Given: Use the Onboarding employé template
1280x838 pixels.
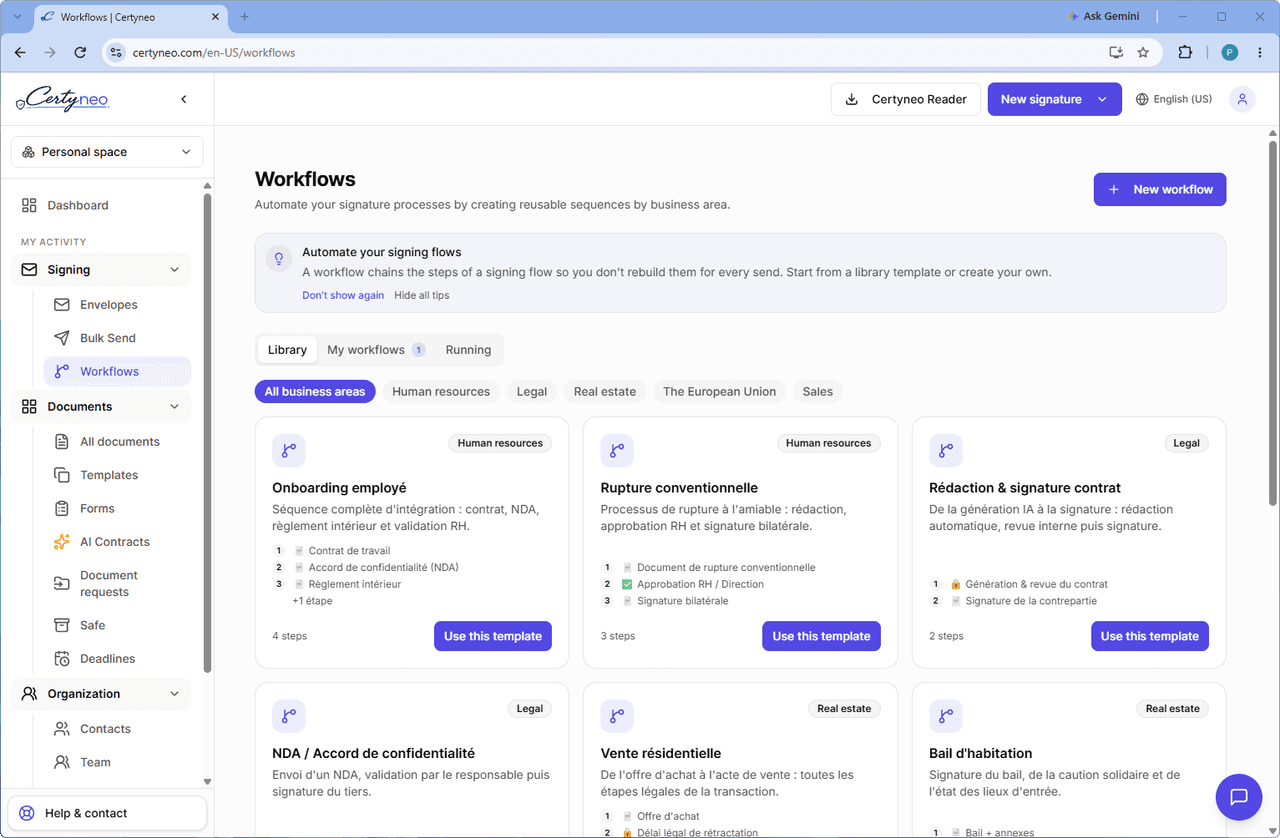Looking at the screenshot, I should click(493, 636).
